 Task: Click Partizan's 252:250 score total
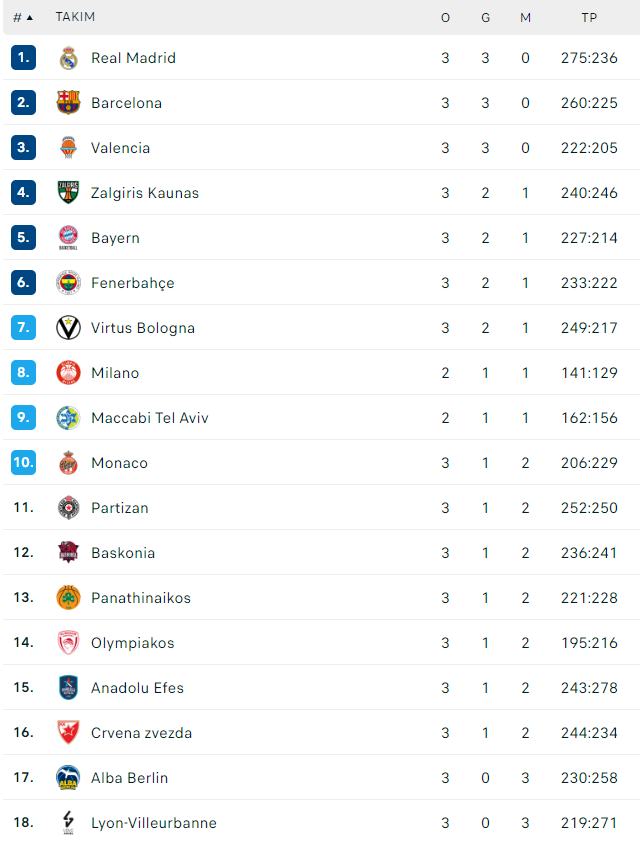pyautogui.click(x=589, y=508)
